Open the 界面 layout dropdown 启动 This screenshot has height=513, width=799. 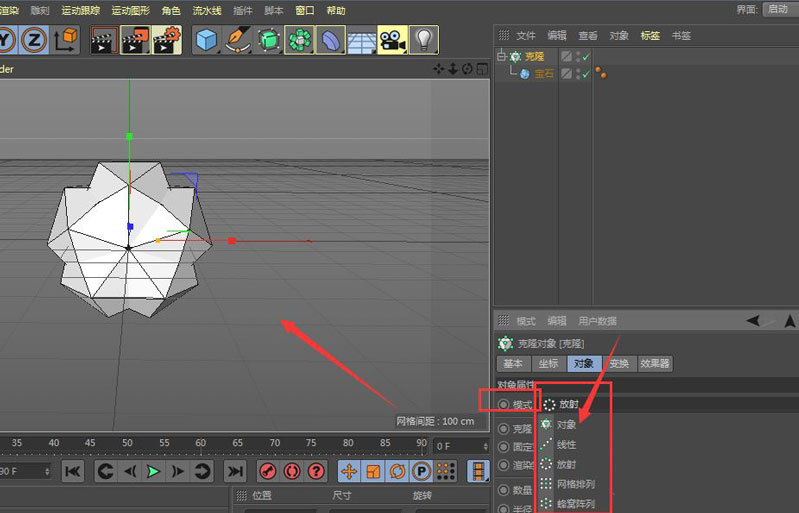pyautogui.click(x=776, y=9)
